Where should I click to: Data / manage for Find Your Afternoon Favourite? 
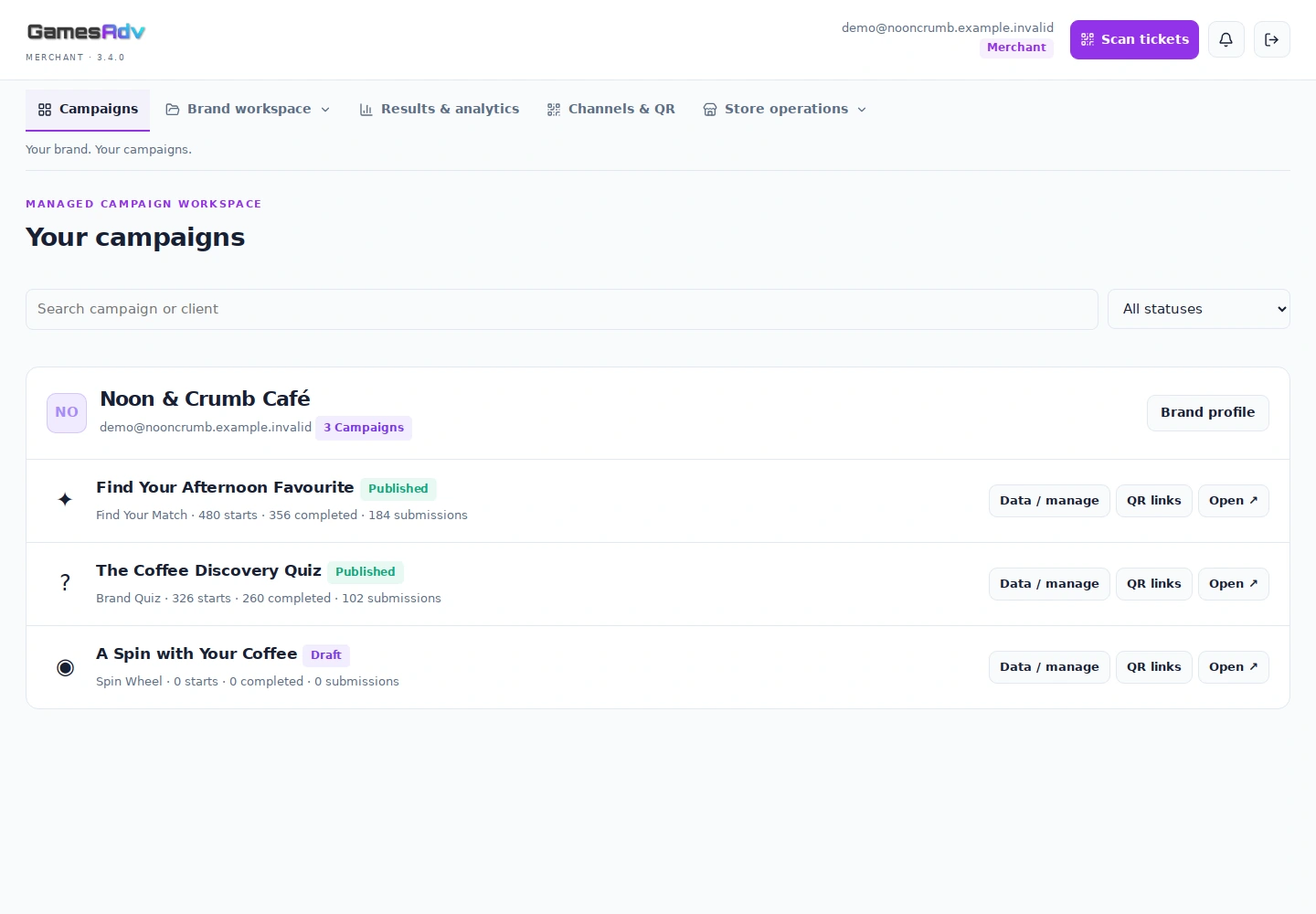[1049, 501]
